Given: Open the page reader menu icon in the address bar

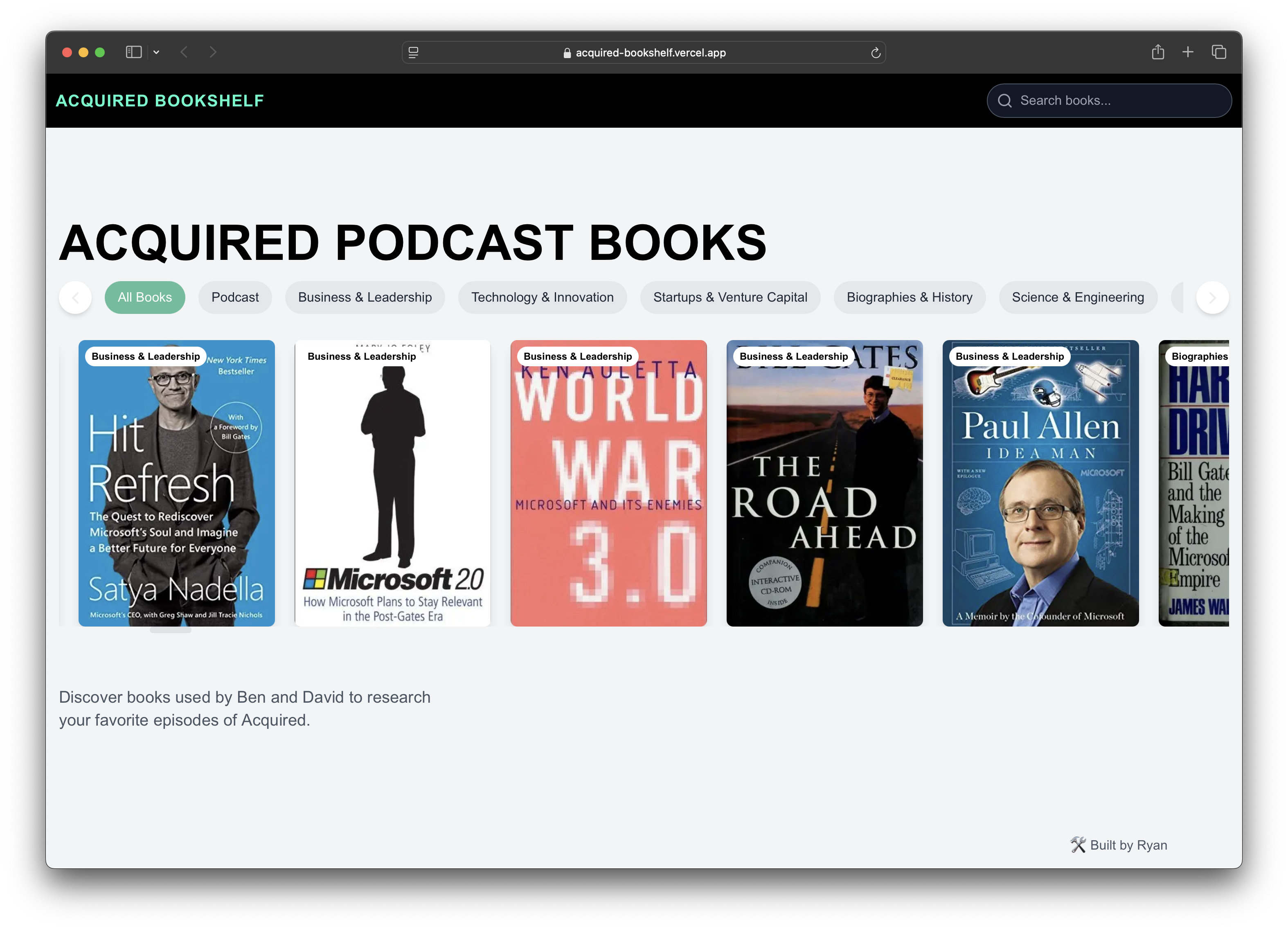Looking at the screenshot, I should (413, 52).
